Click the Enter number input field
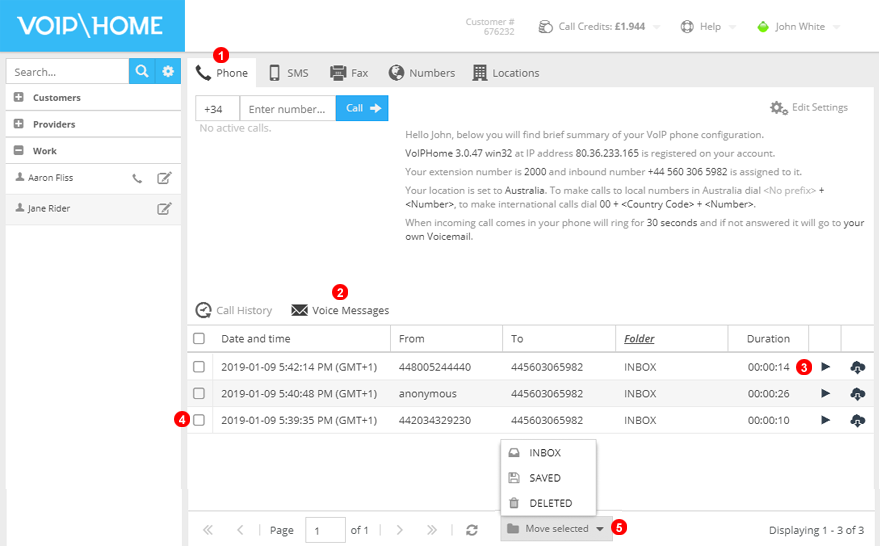The image size is (880, 546). pos(287,109)
